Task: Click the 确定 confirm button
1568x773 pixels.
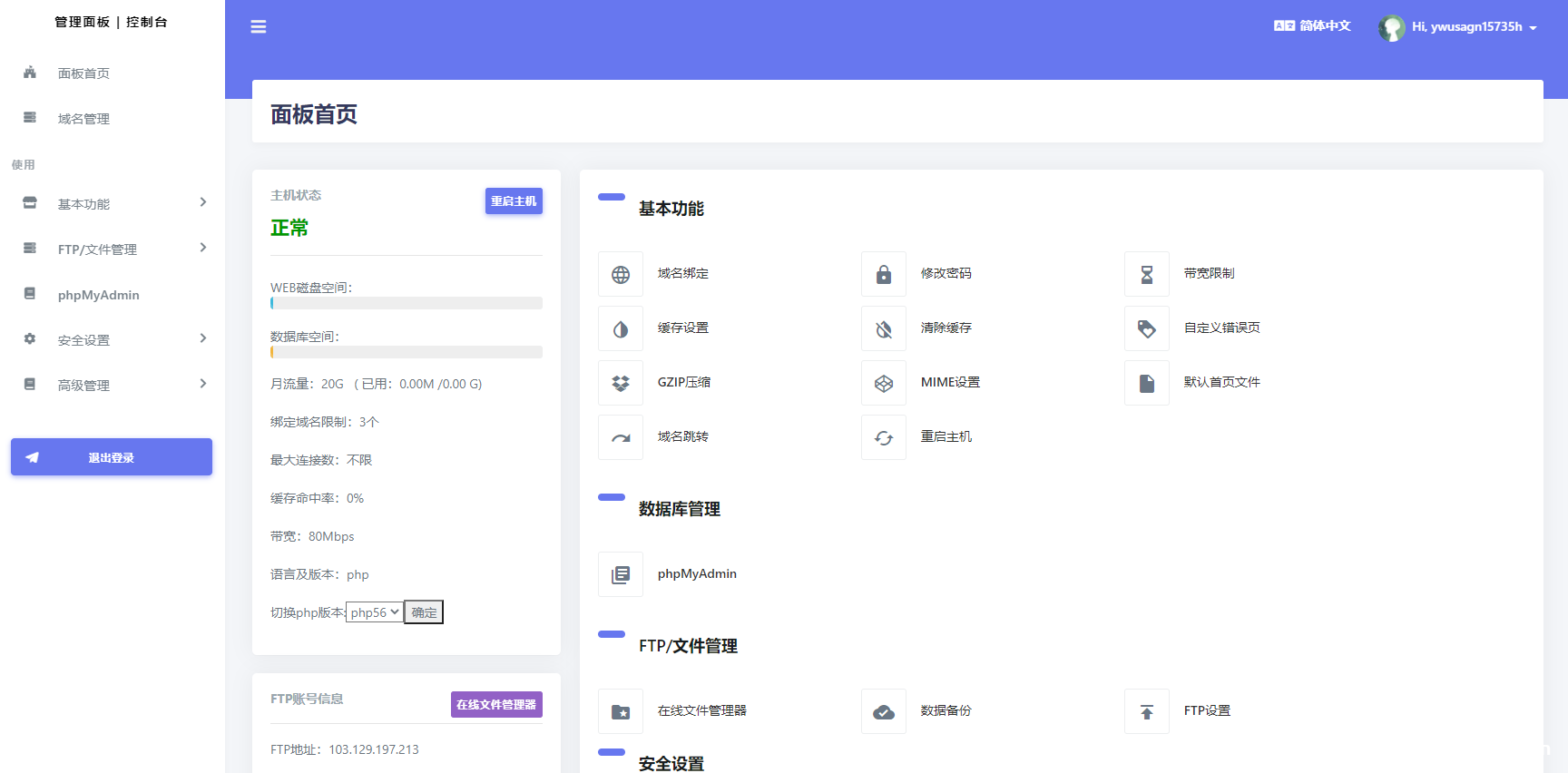Action: [424, 612]
